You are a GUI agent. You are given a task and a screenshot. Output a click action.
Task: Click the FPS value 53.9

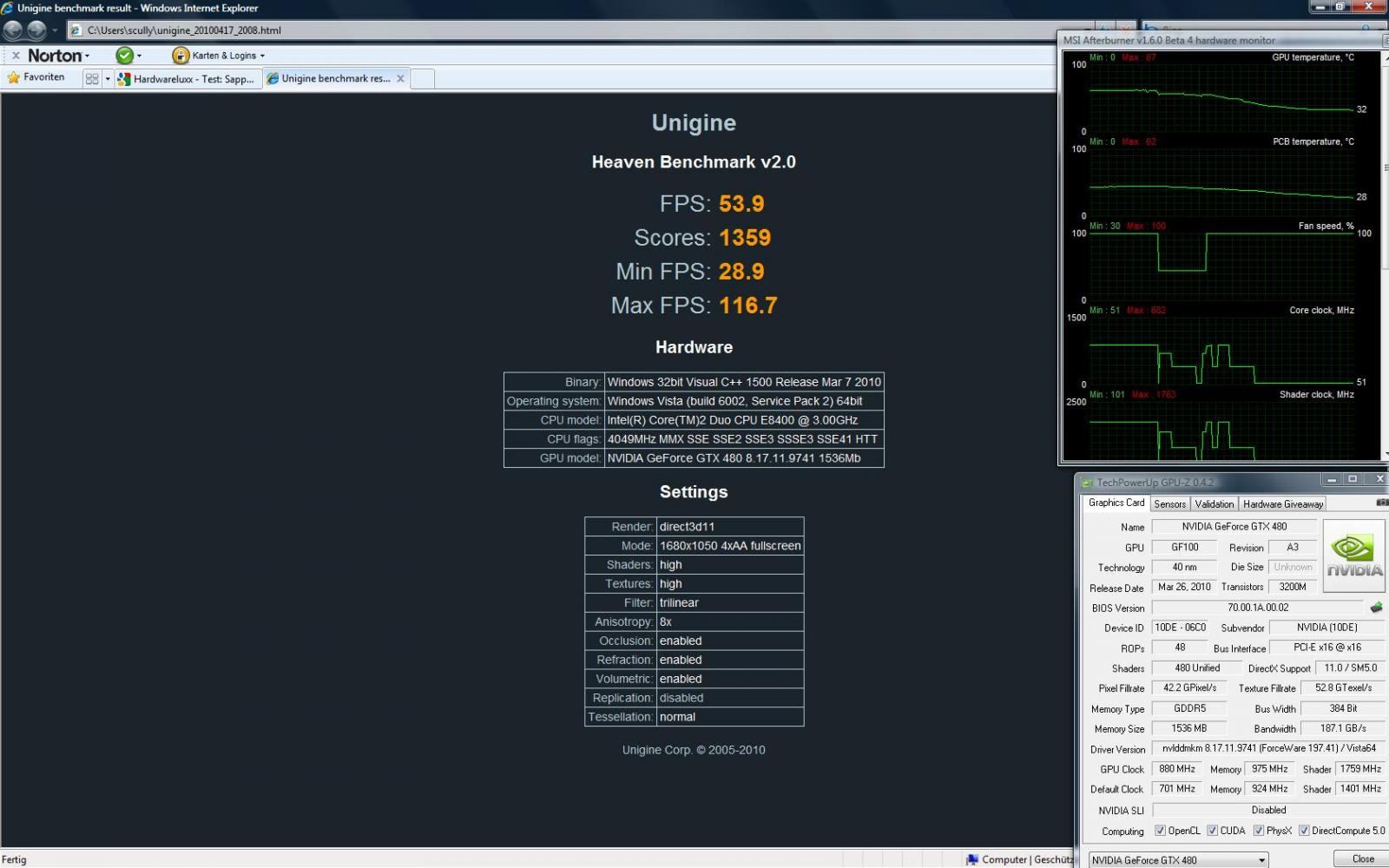pyautogui.click(x=741, y=204)
